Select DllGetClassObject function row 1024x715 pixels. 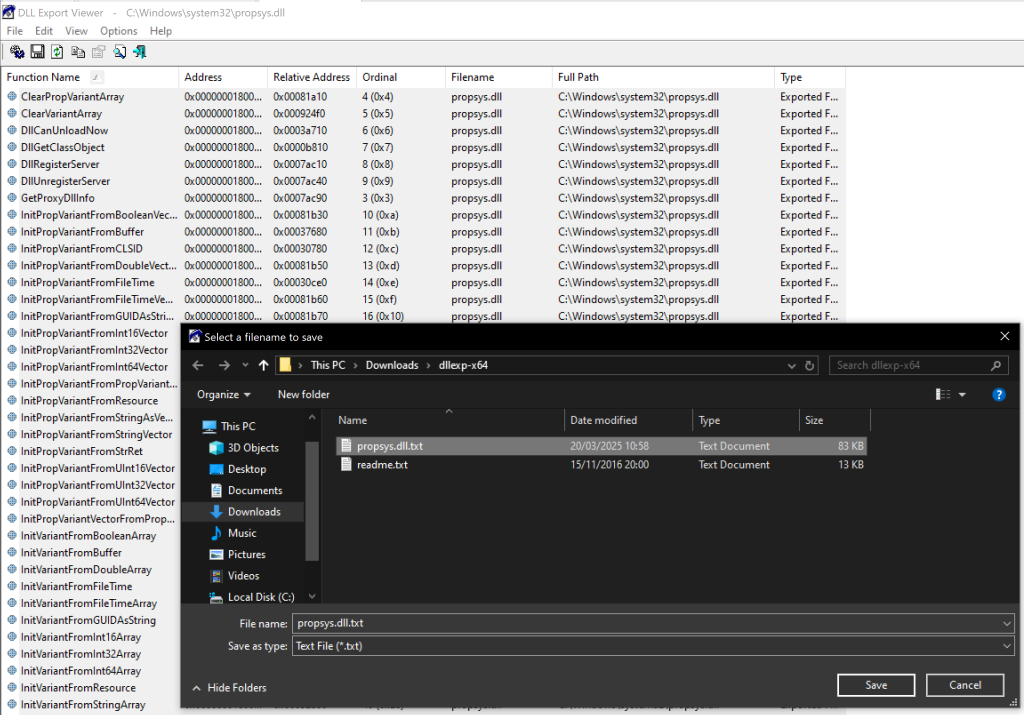coord(423,148)
